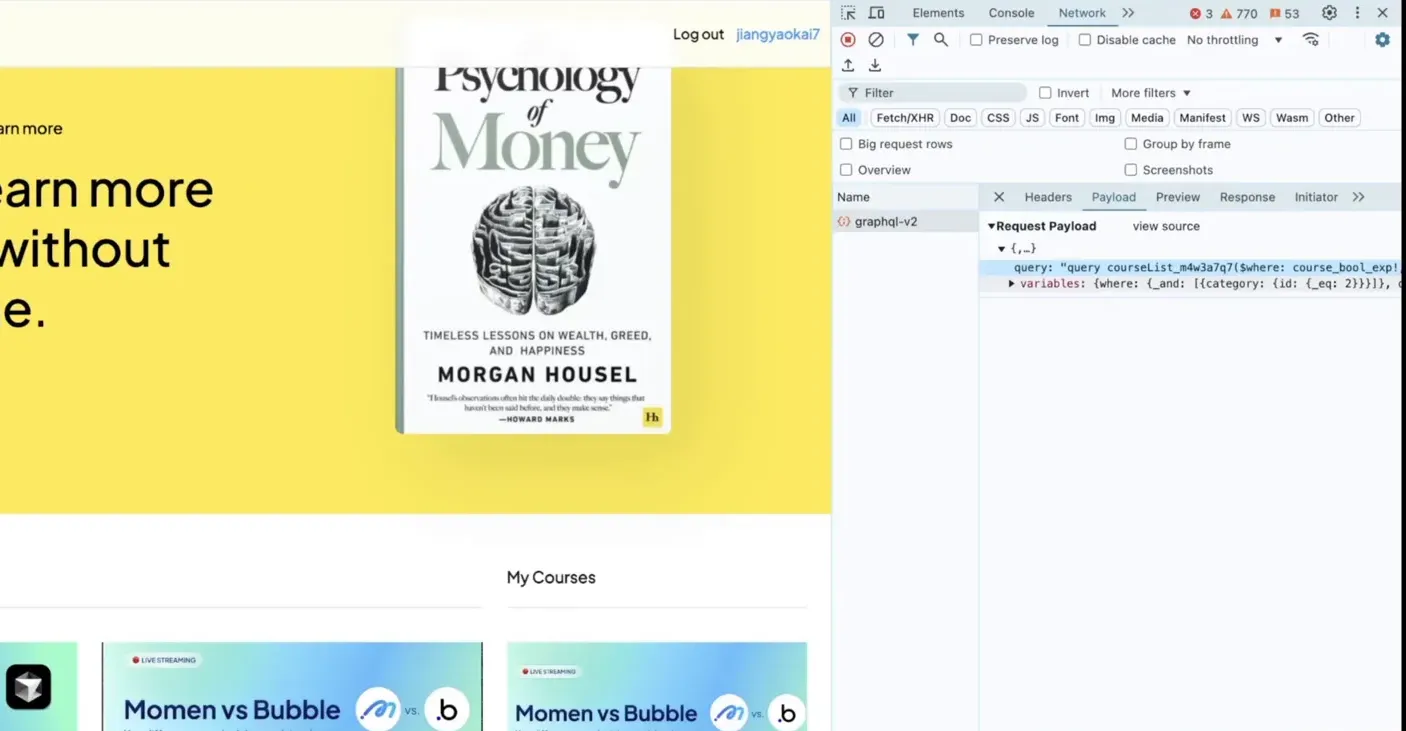The width and height of the screenshot is (1406, 731).
Task: Click view source link in payload
Action: point(1166,226)
